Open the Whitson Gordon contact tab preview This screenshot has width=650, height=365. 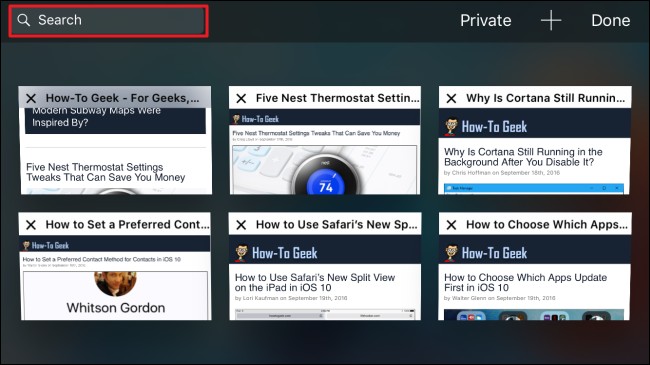(116, 295)
